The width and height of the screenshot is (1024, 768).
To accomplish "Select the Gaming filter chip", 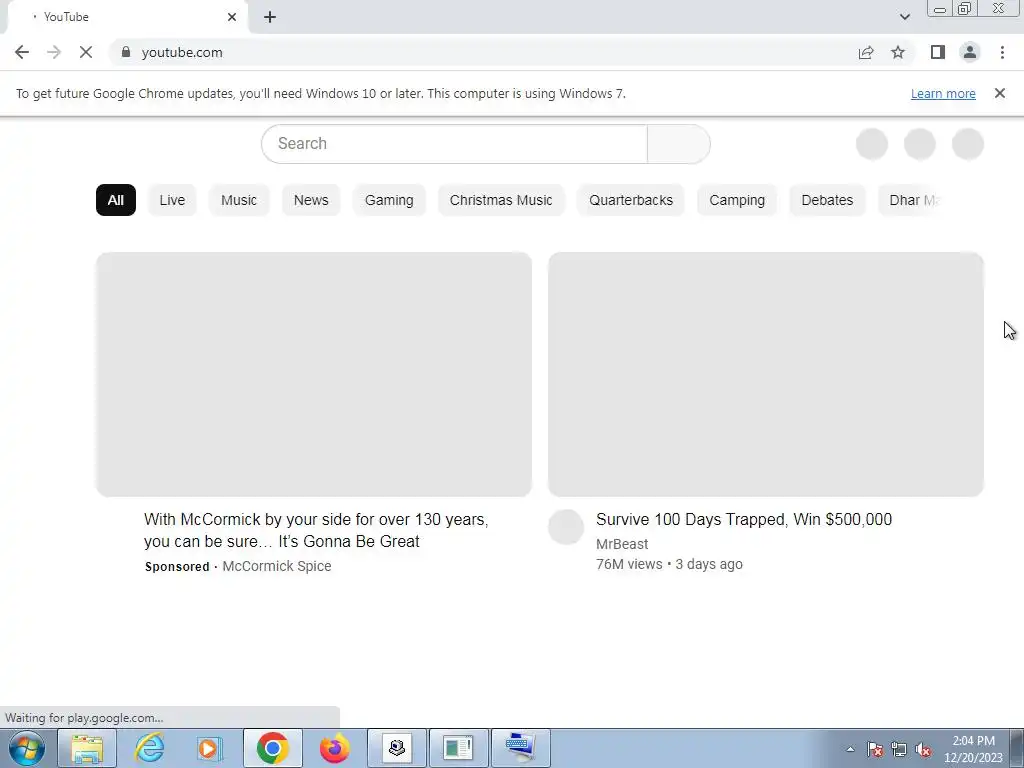I will [389, 200].
